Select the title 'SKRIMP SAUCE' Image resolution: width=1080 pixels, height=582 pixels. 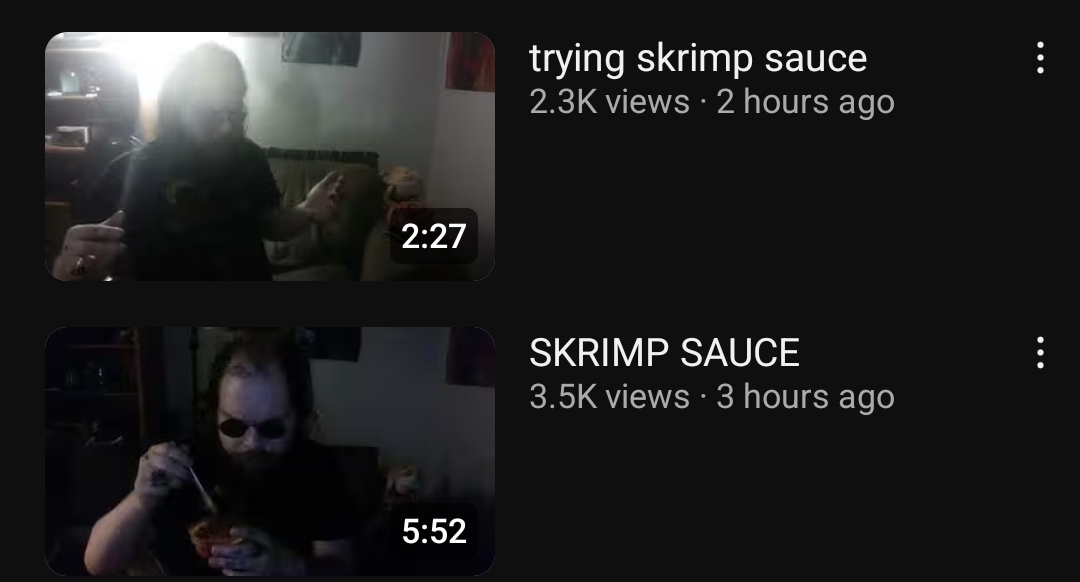pos(664,353)
